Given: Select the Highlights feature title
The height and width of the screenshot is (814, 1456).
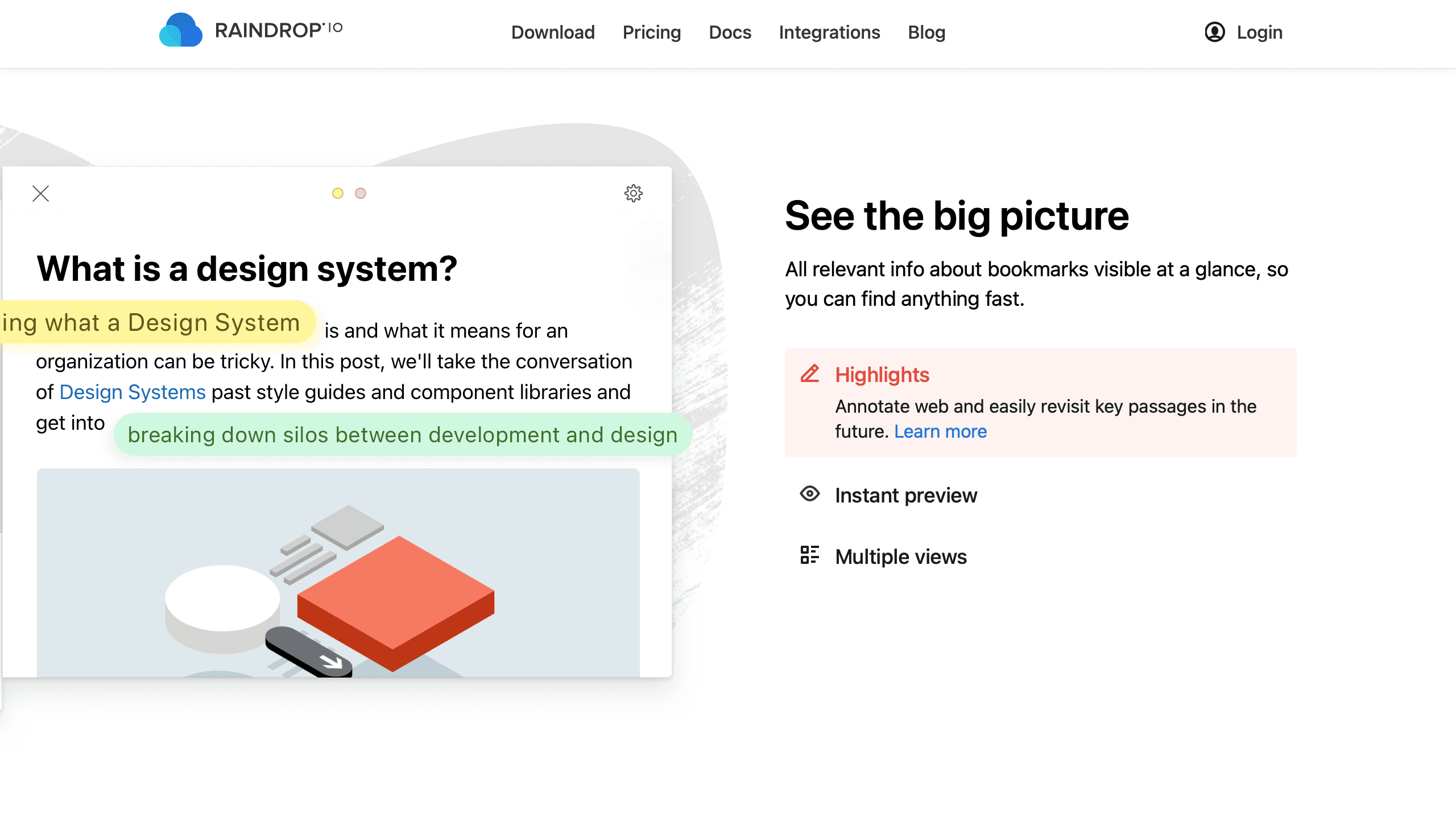Looking at the screenshot, I should point(882,375).
